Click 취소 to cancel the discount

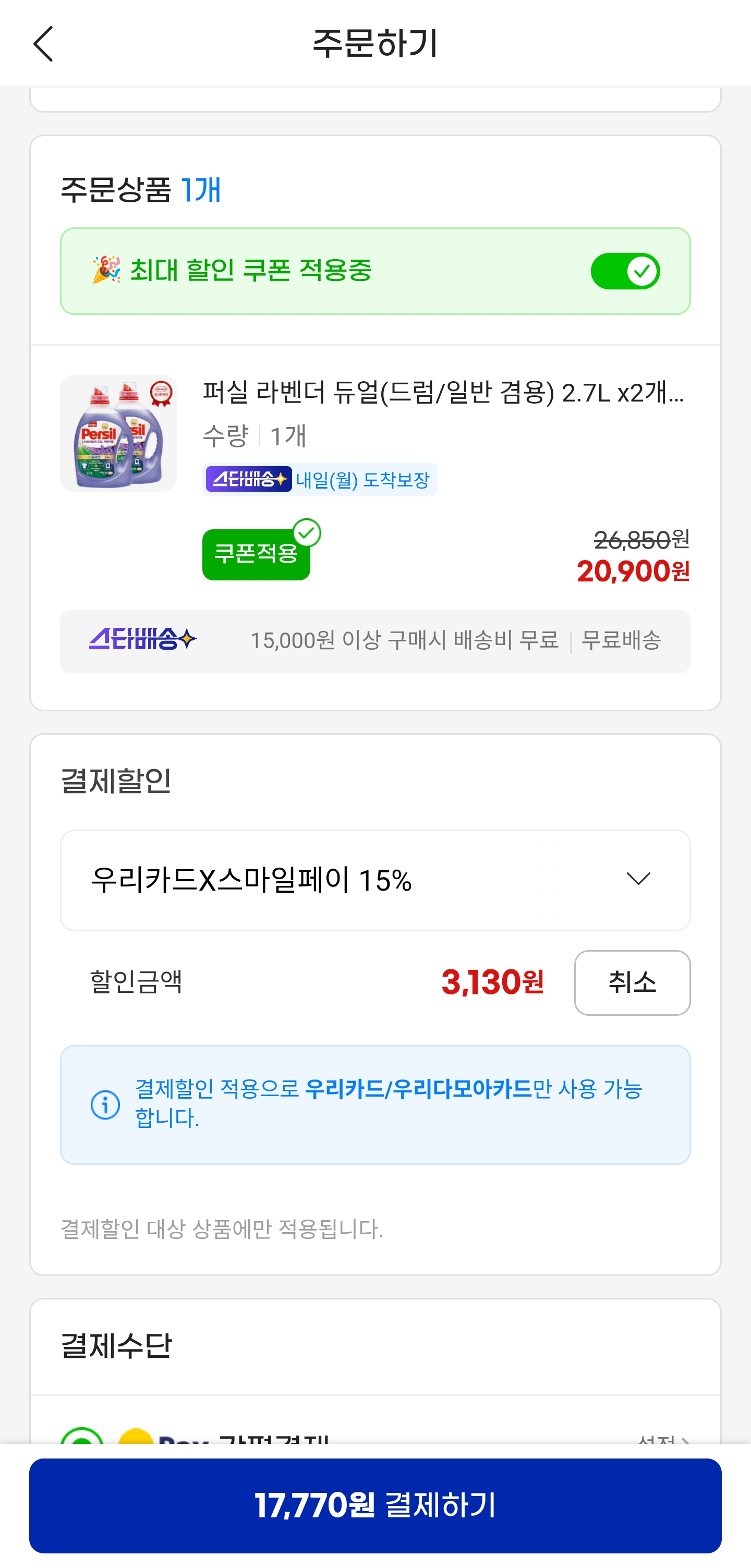[x=632, y=982]
